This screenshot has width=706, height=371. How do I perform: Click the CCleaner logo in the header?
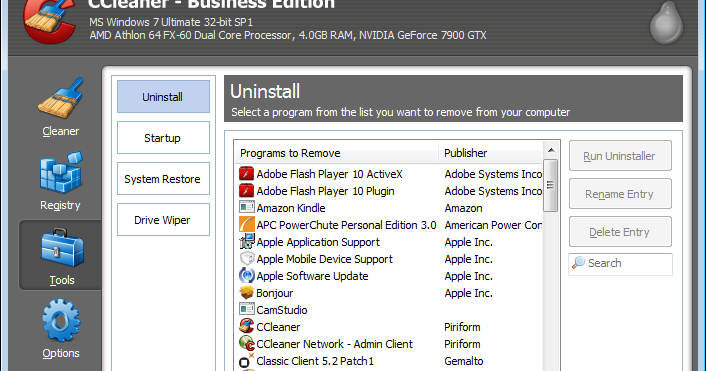pyautogui.click(x=50, y=21)
